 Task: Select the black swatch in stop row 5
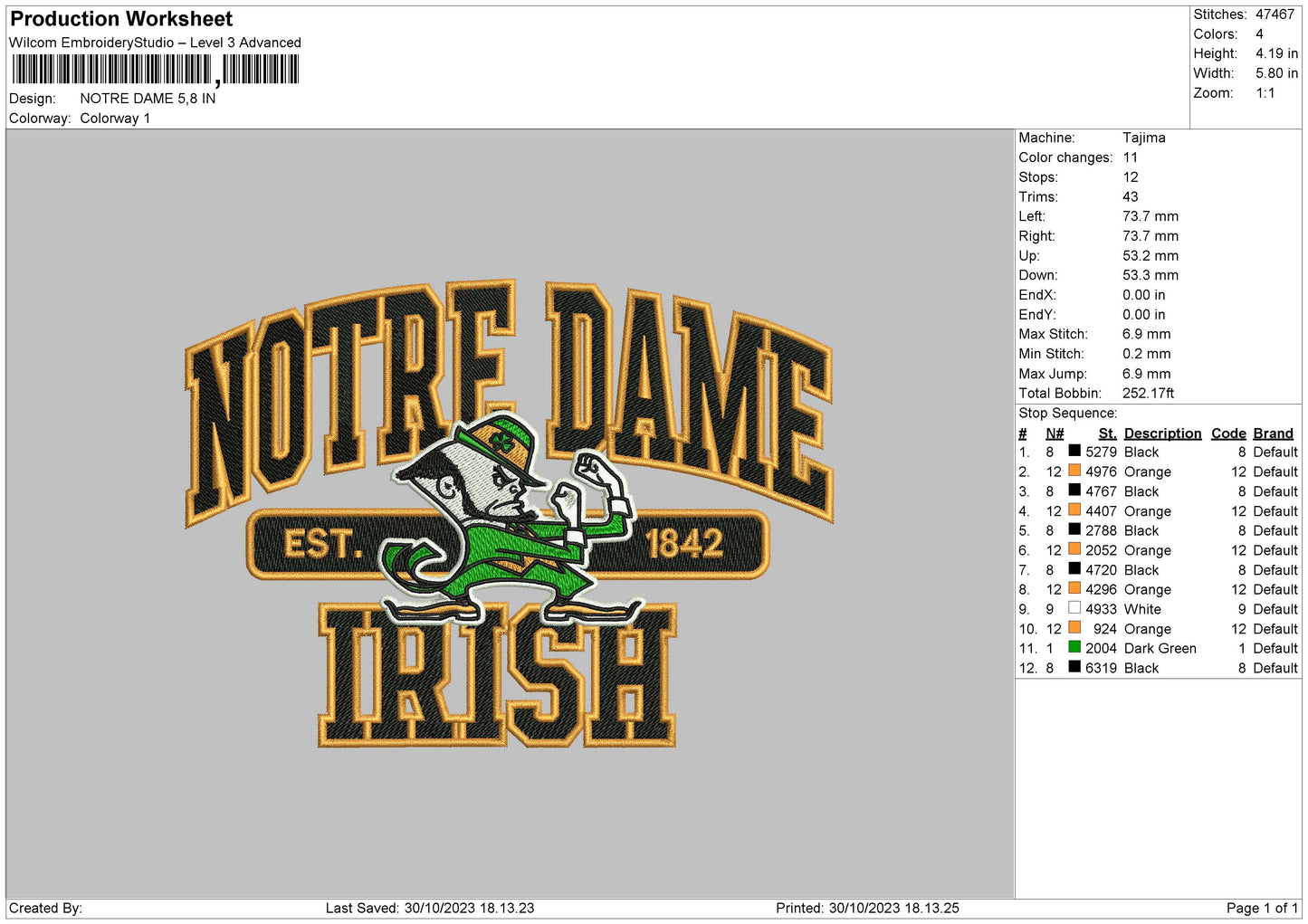coord(1074,529)
